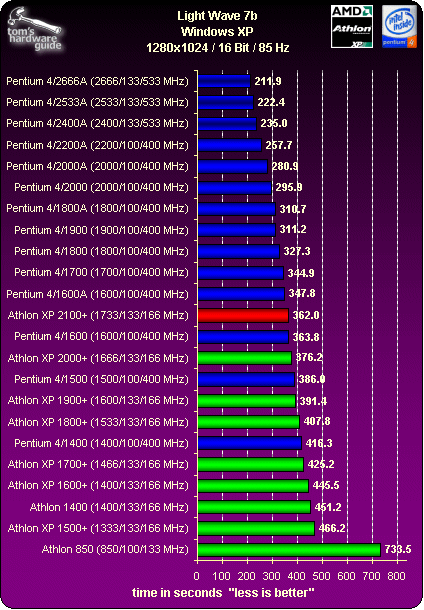Screen dimensions: 424x610
Task: Click the Tom's Hardware Guide hammer logo
Action: 34,29
